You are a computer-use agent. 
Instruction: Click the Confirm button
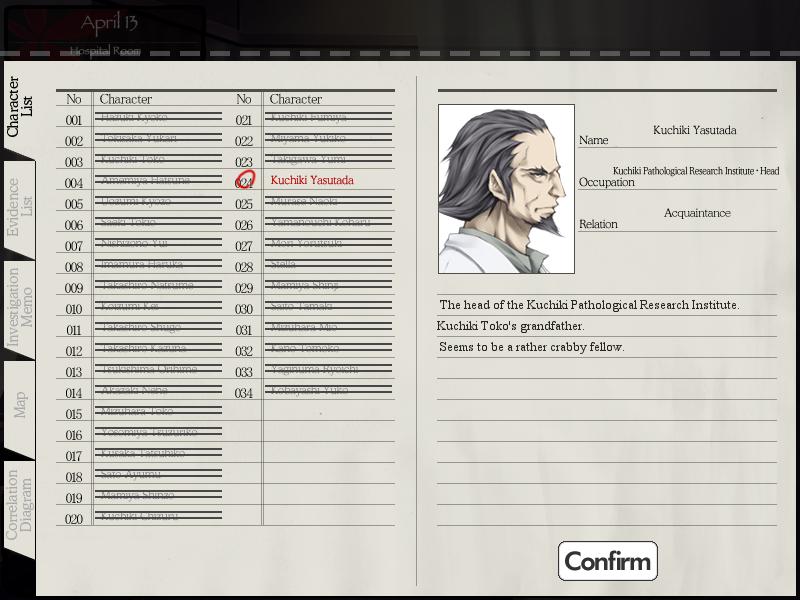(x=608, y=561)
